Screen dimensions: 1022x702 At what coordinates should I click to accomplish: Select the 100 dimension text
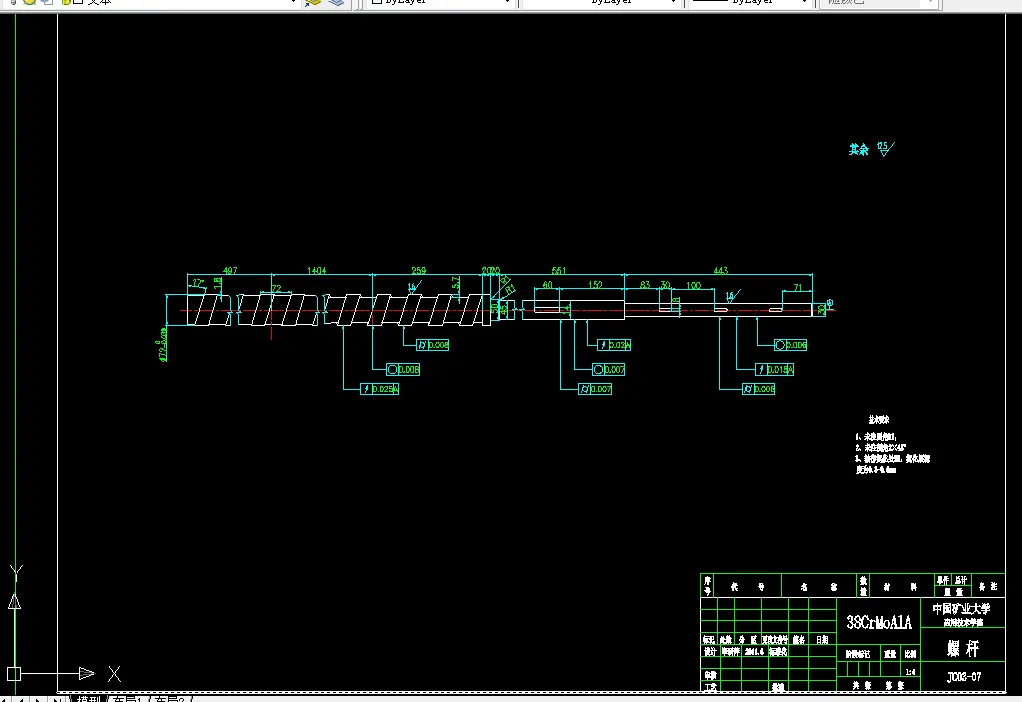tap(694, 285)
